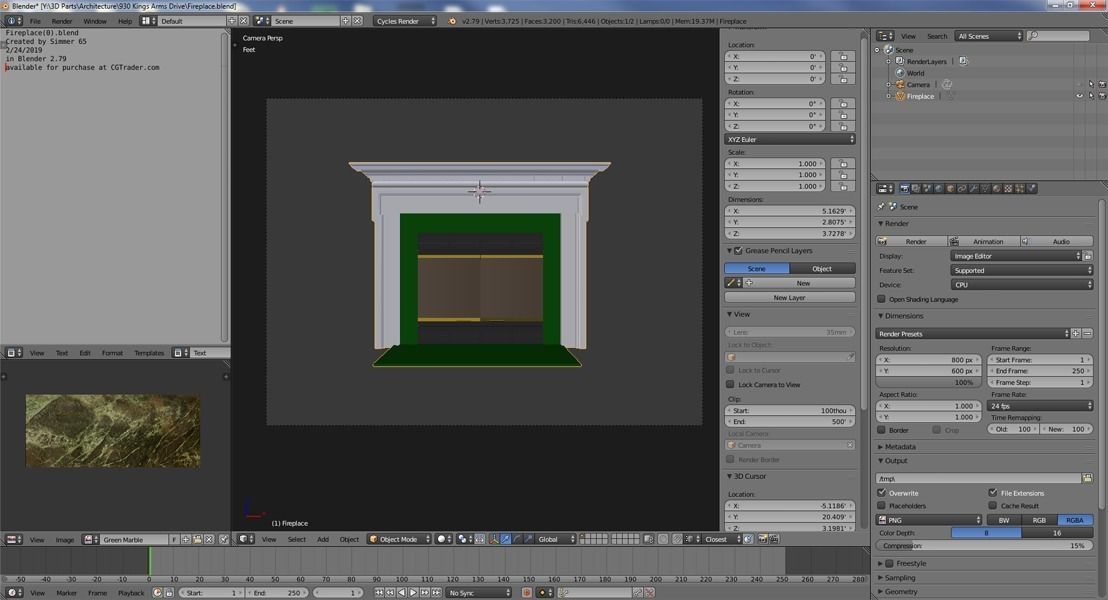1108x600 pixels.
Task: Click the Animation render button
Action: 985,241
